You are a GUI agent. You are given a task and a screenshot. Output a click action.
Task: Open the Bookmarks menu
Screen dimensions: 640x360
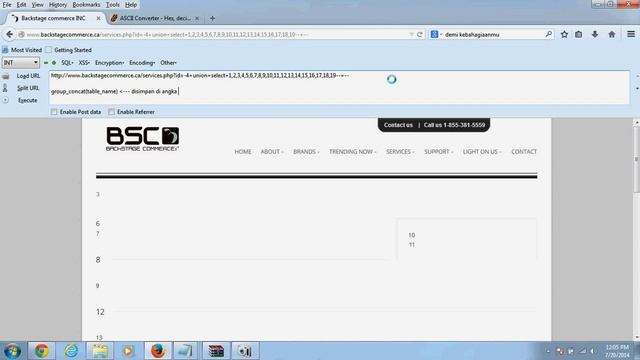pyautogui.click(x=86, y=5)
